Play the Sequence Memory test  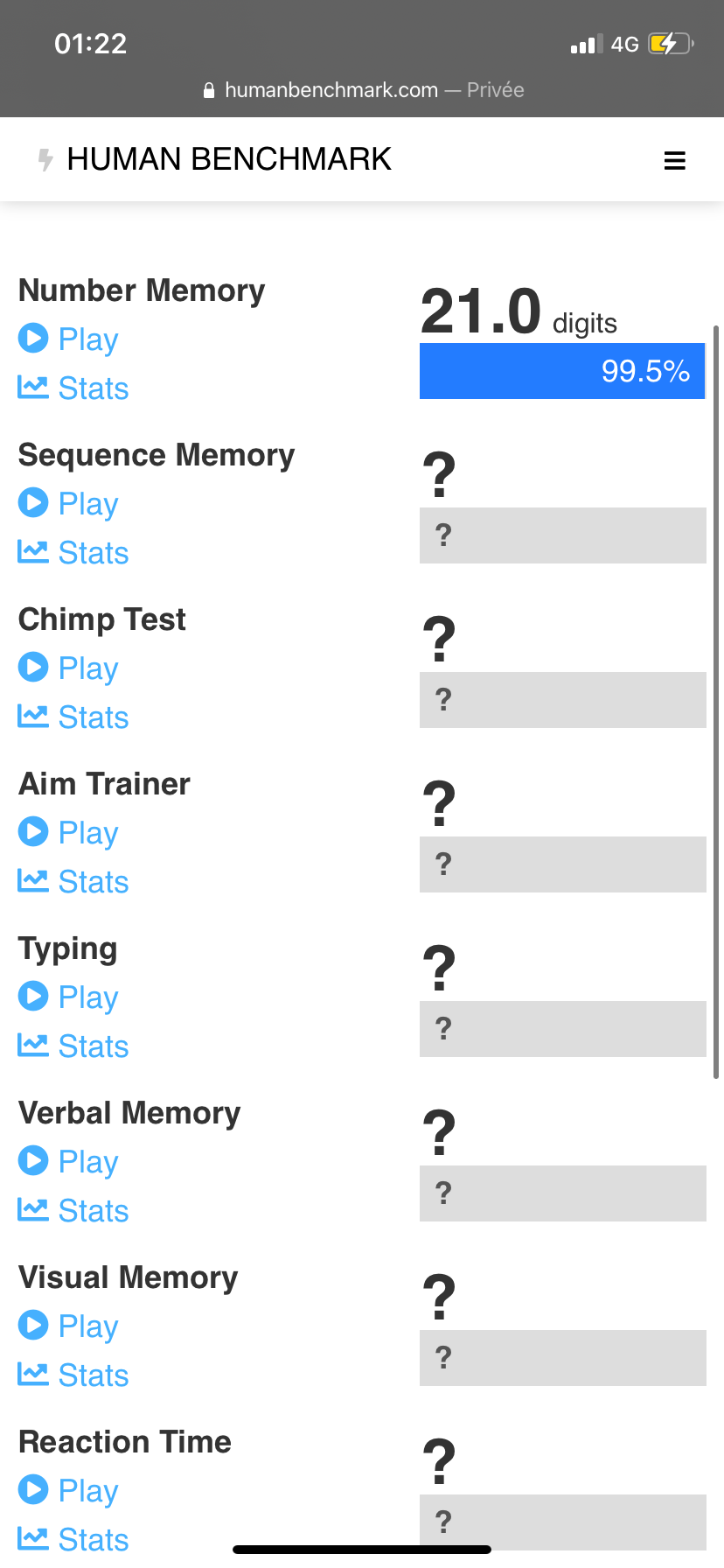tap(87, 504)
